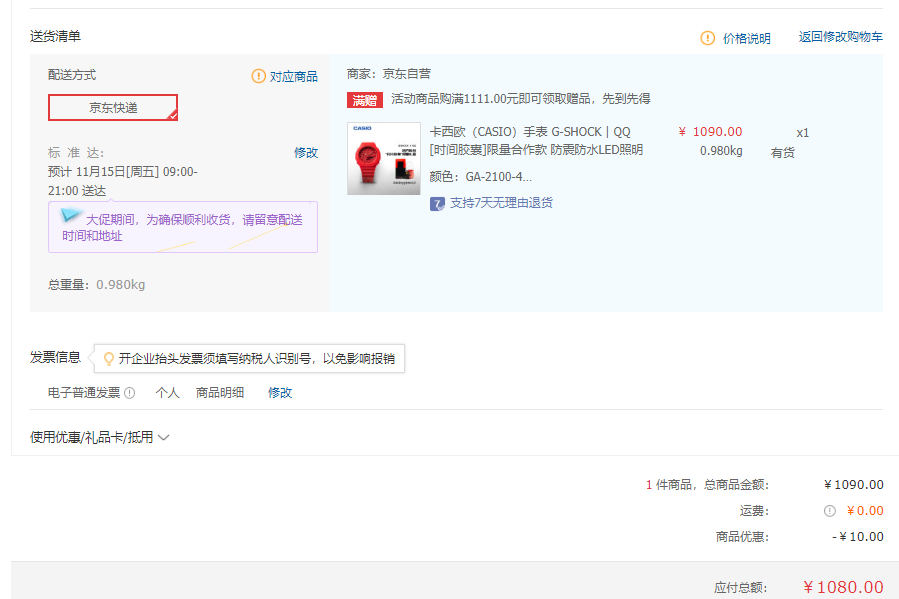Open the 价格说明 link
Viewport: 899px width, 599px height.
pyautogui.click(x=746, y=38)
